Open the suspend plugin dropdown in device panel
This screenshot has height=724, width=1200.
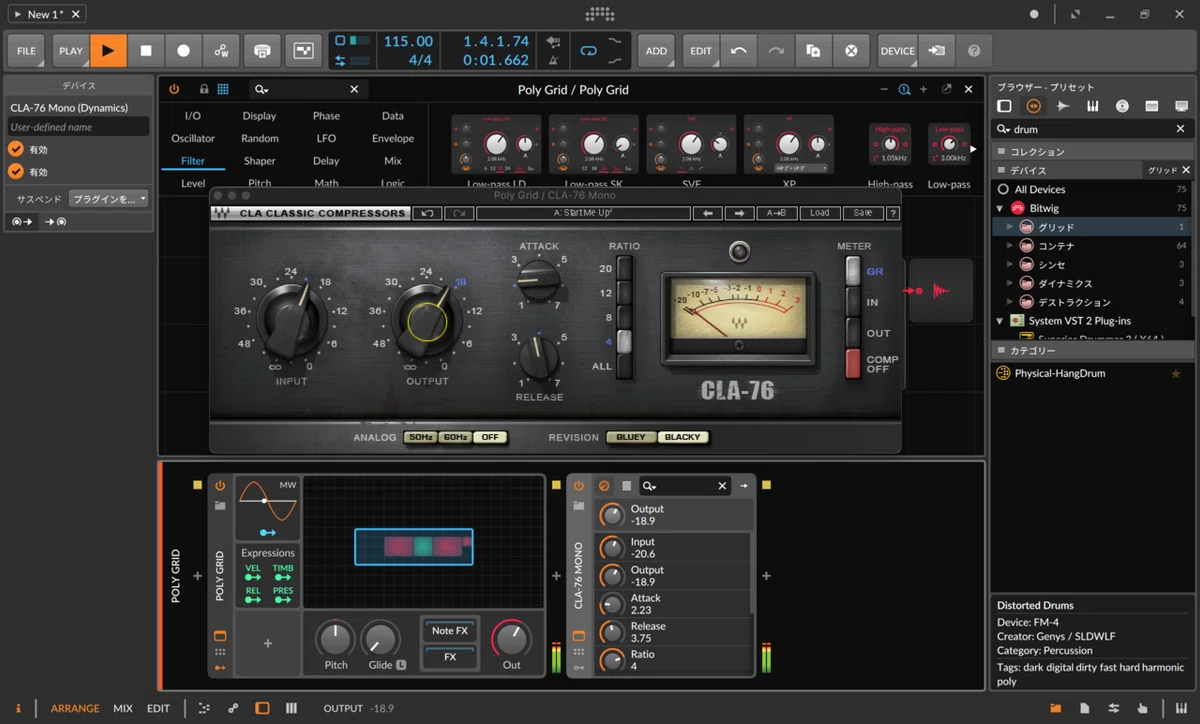pos(108,199)
